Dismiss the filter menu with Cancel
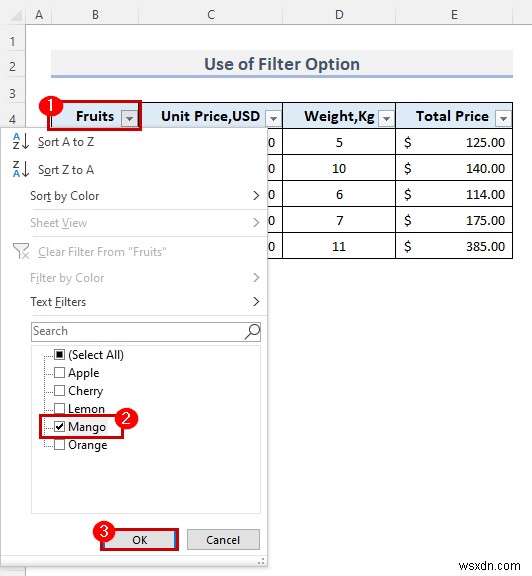This screenshot has height=576, width=532. [223, 540]
